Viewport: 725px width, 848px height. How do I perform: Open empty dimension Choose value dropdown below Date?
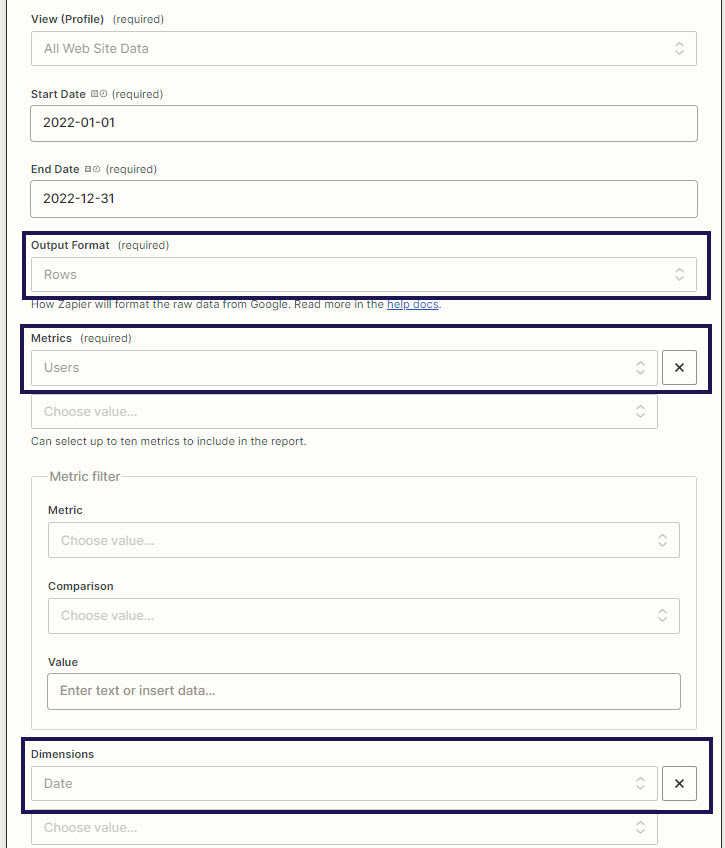[344, 827]
